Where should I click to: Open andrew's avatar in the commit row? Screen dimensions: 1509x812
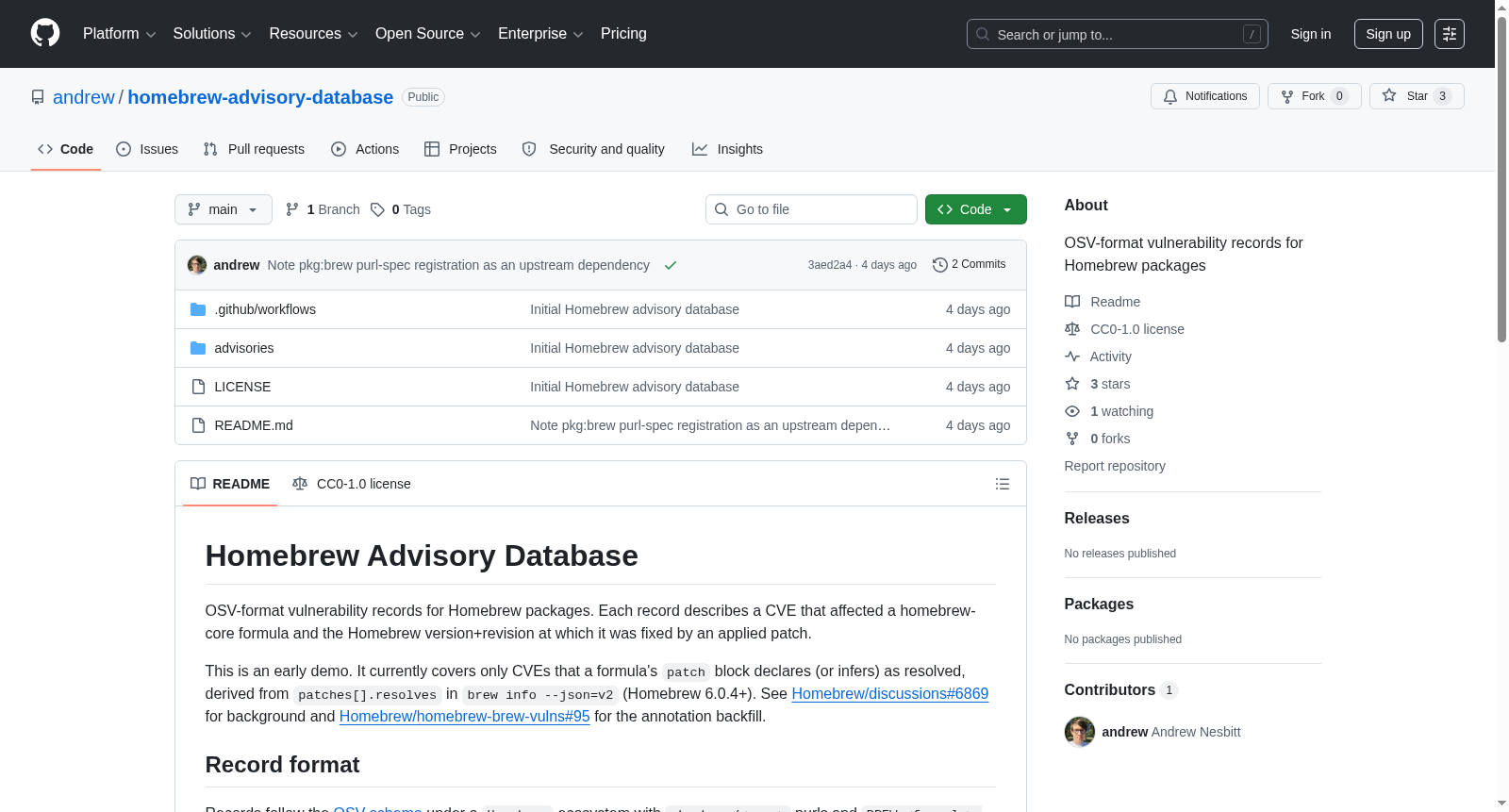pos(197,265)
